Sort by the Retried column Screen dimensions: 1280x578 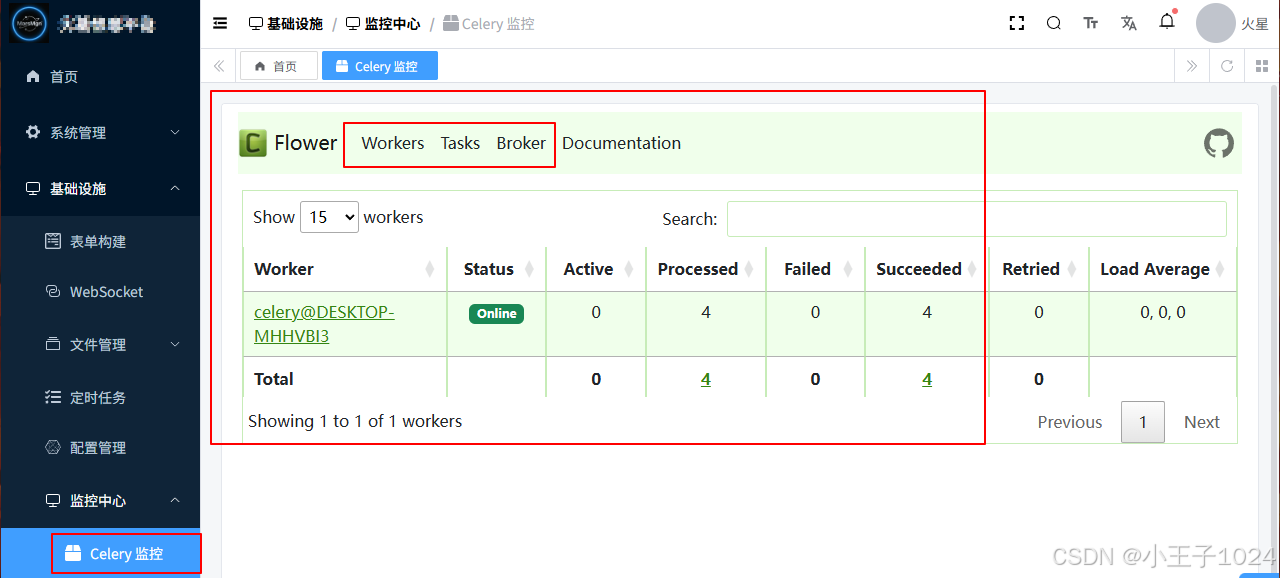pyautogui.click(x=1039, y=269)
